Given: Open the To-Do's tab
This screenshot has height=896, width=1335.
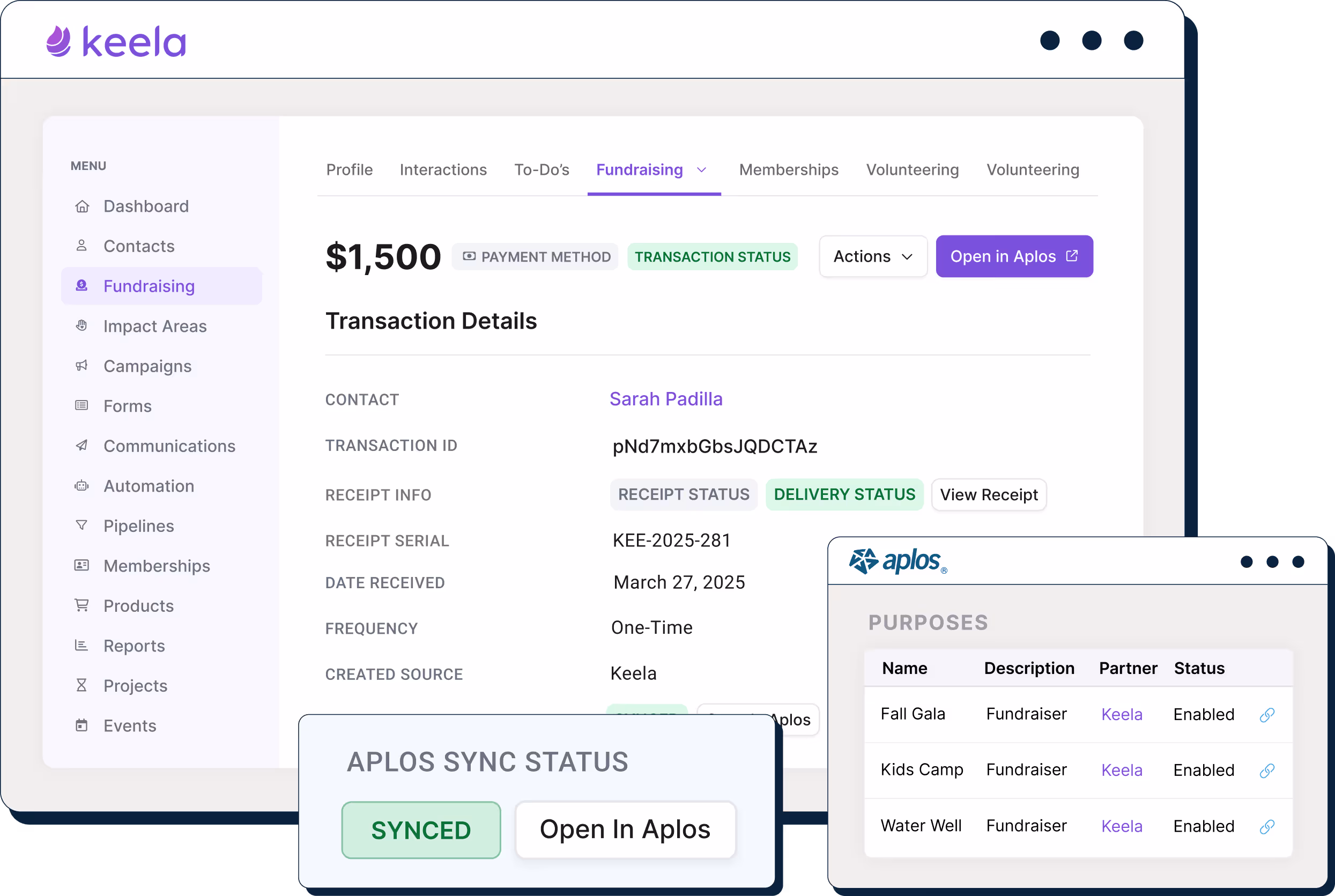Looking at the screenshot, I should pos(542,170).
